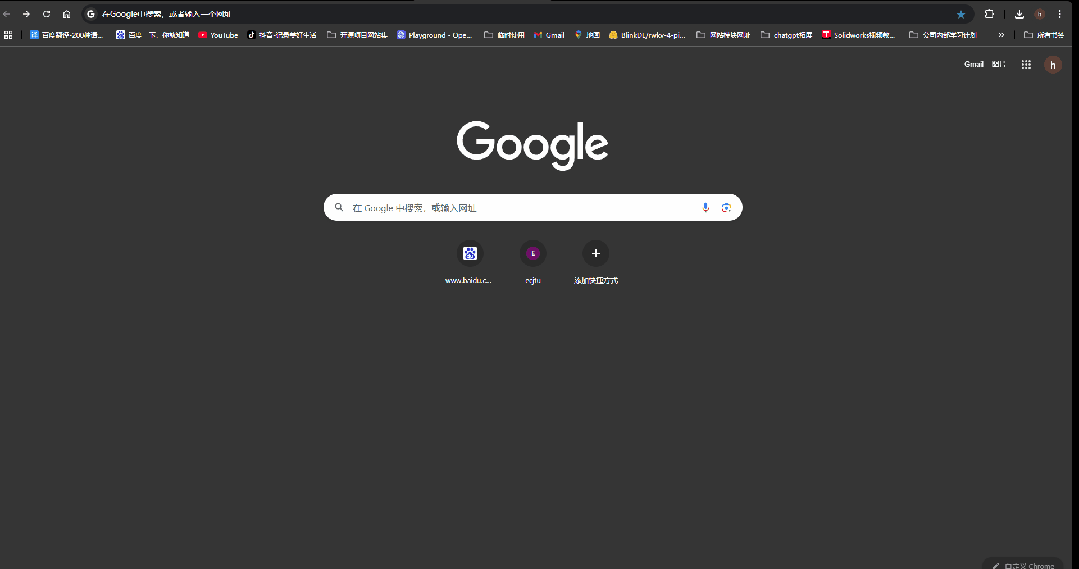Click the blue bookmark star in the address bar
Screen dimensions: 1079x569
961,14
